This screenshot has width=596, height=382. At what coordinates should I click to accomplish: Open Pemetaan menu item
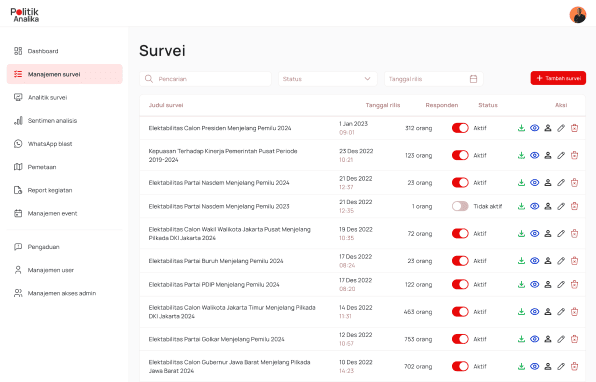(65, 167)
